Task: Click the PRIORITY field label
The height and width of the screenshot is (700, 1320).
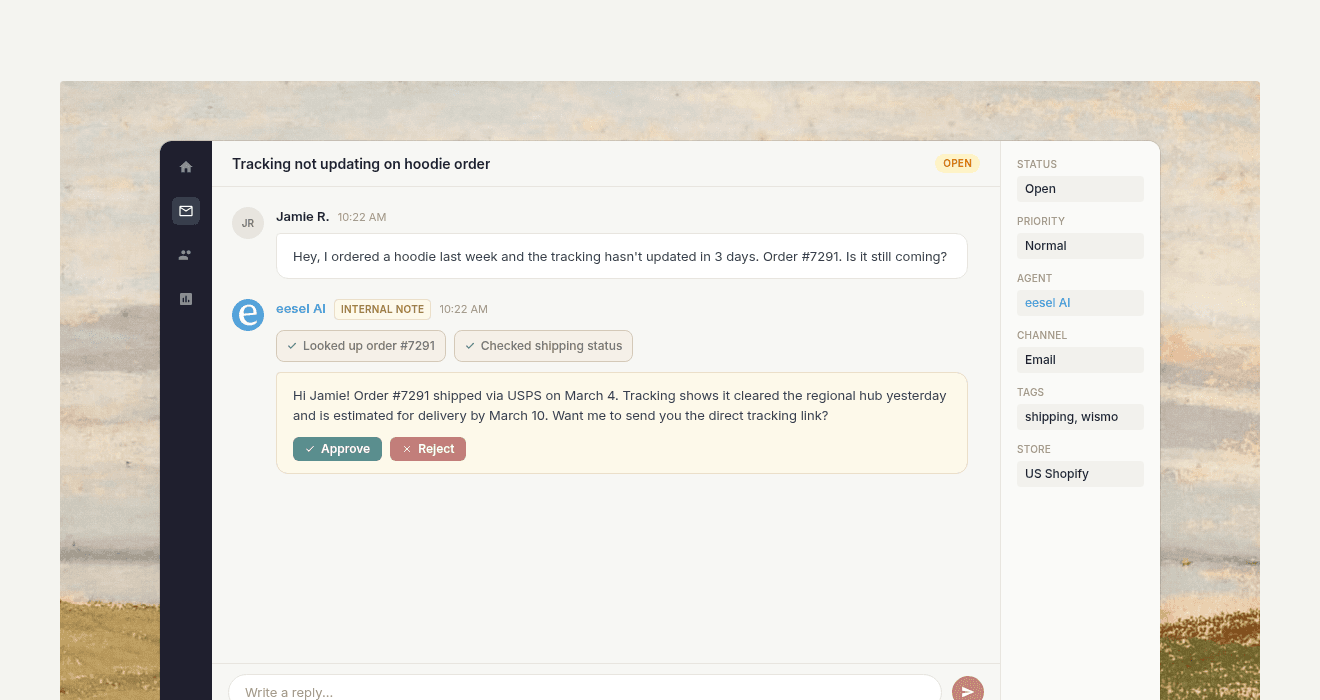Action: tap(1041, 221)
